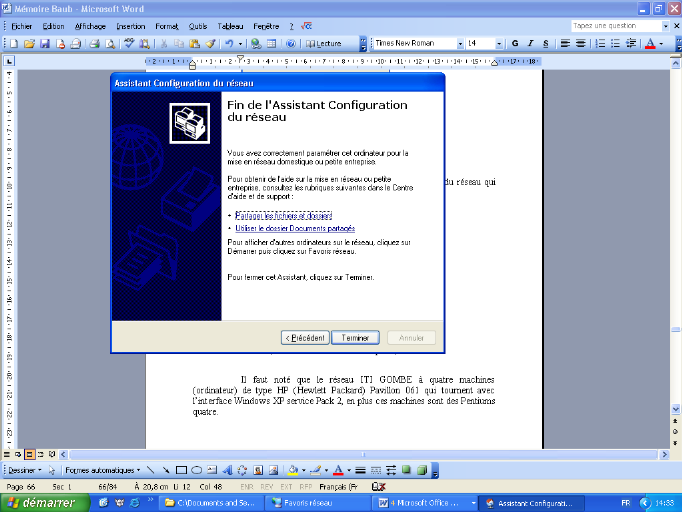This screenshot has height=512, width=682.
Task: Open 'Partager les fichiers et dossiers' link
Action: pyautogui.click(x=283, y=215)
